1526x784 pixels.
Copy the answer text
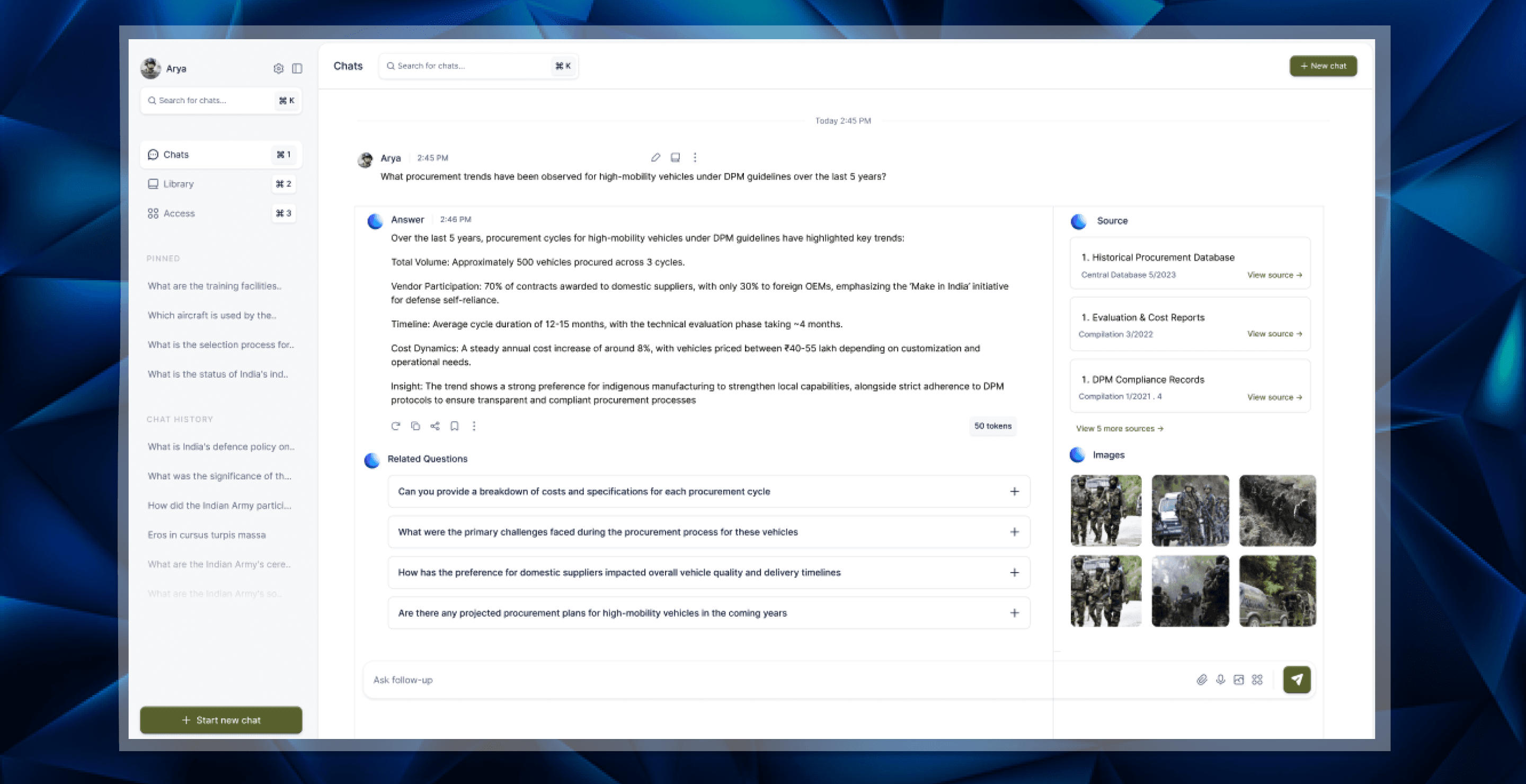click(415, 426)
